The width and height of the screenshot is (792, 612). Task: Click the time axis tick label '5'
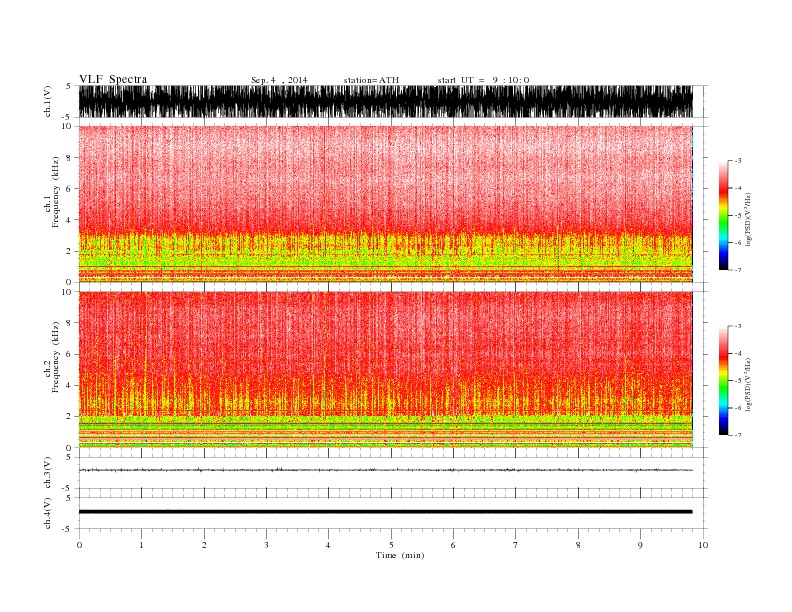coord(391,545)
